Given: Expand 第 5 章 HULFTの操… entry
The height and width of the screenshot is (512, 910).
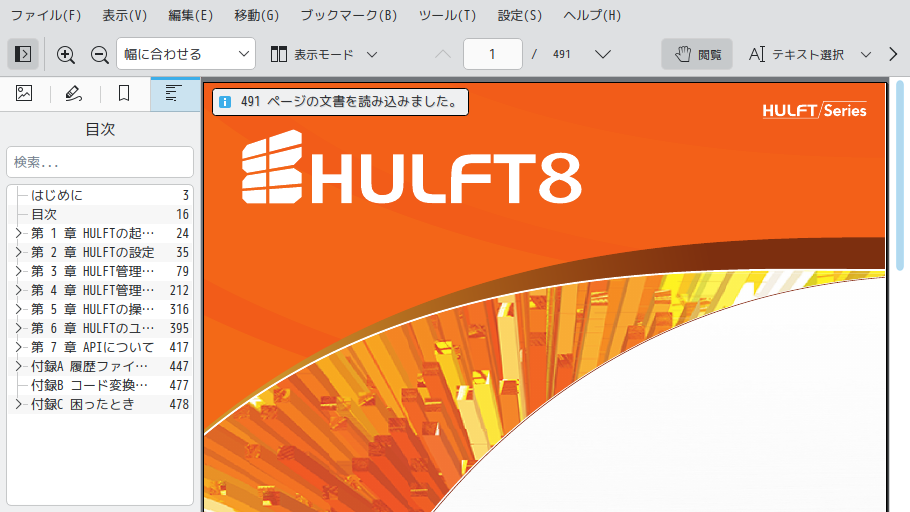Looking at the screenshot, I should (18, 309).
